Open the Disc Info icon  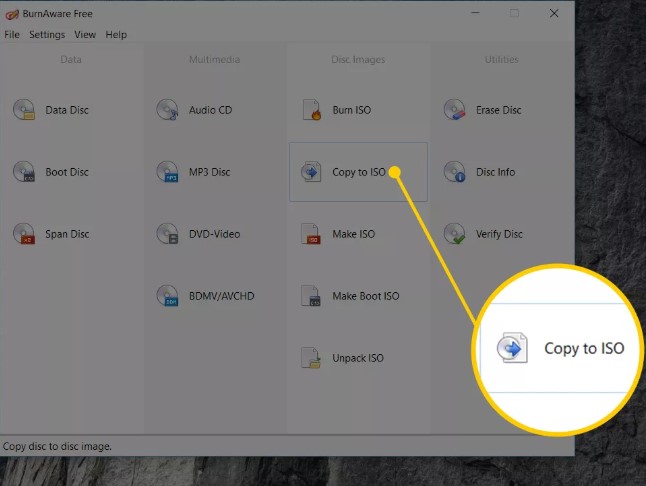pos(454,172)
